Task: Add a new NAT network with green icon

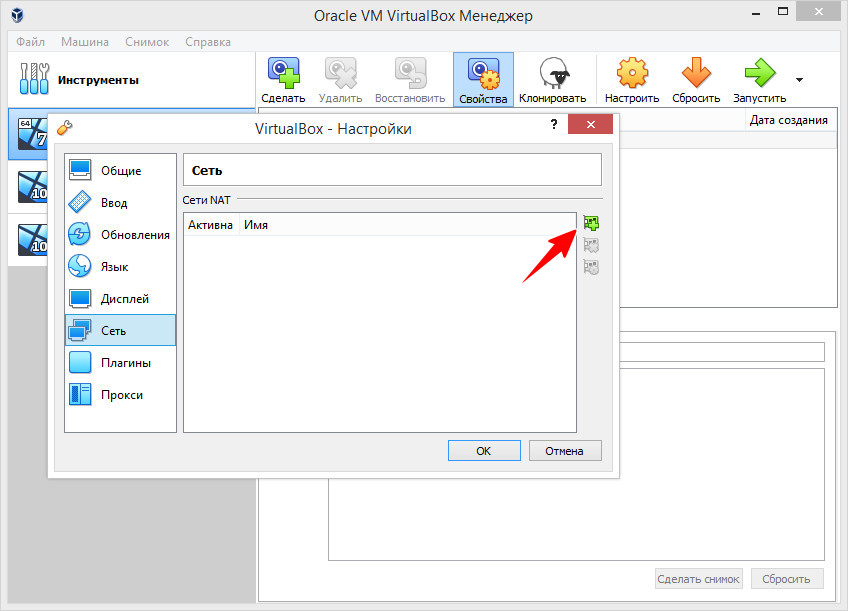Action: 591,223
